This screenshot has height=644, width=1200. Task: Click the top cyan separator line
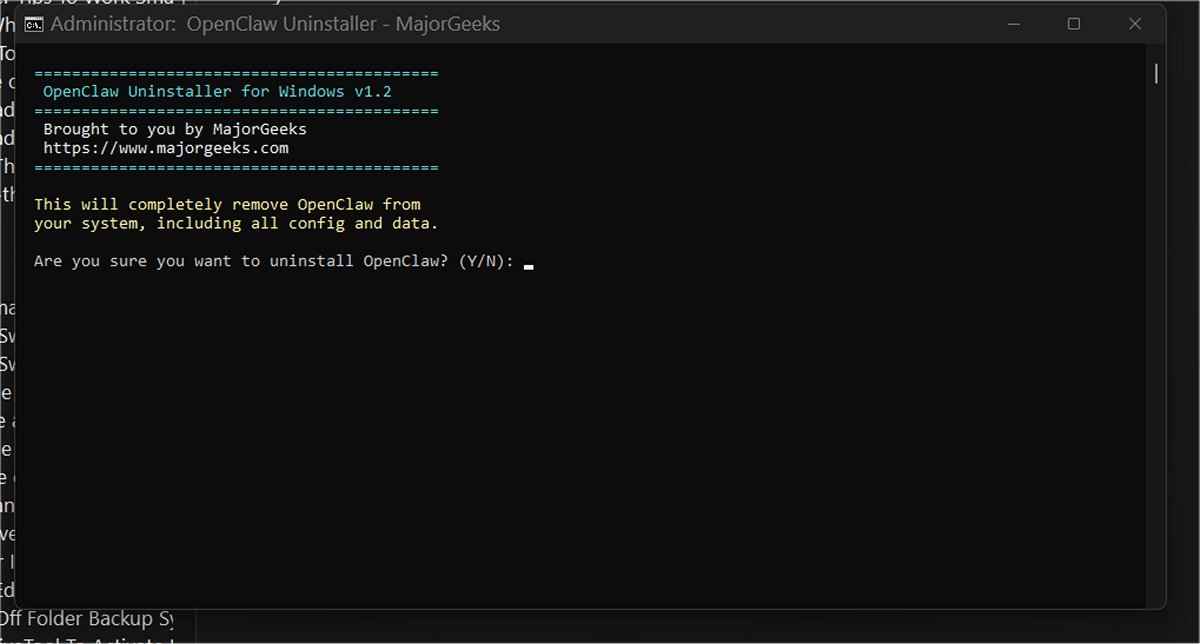coord(236,74)
